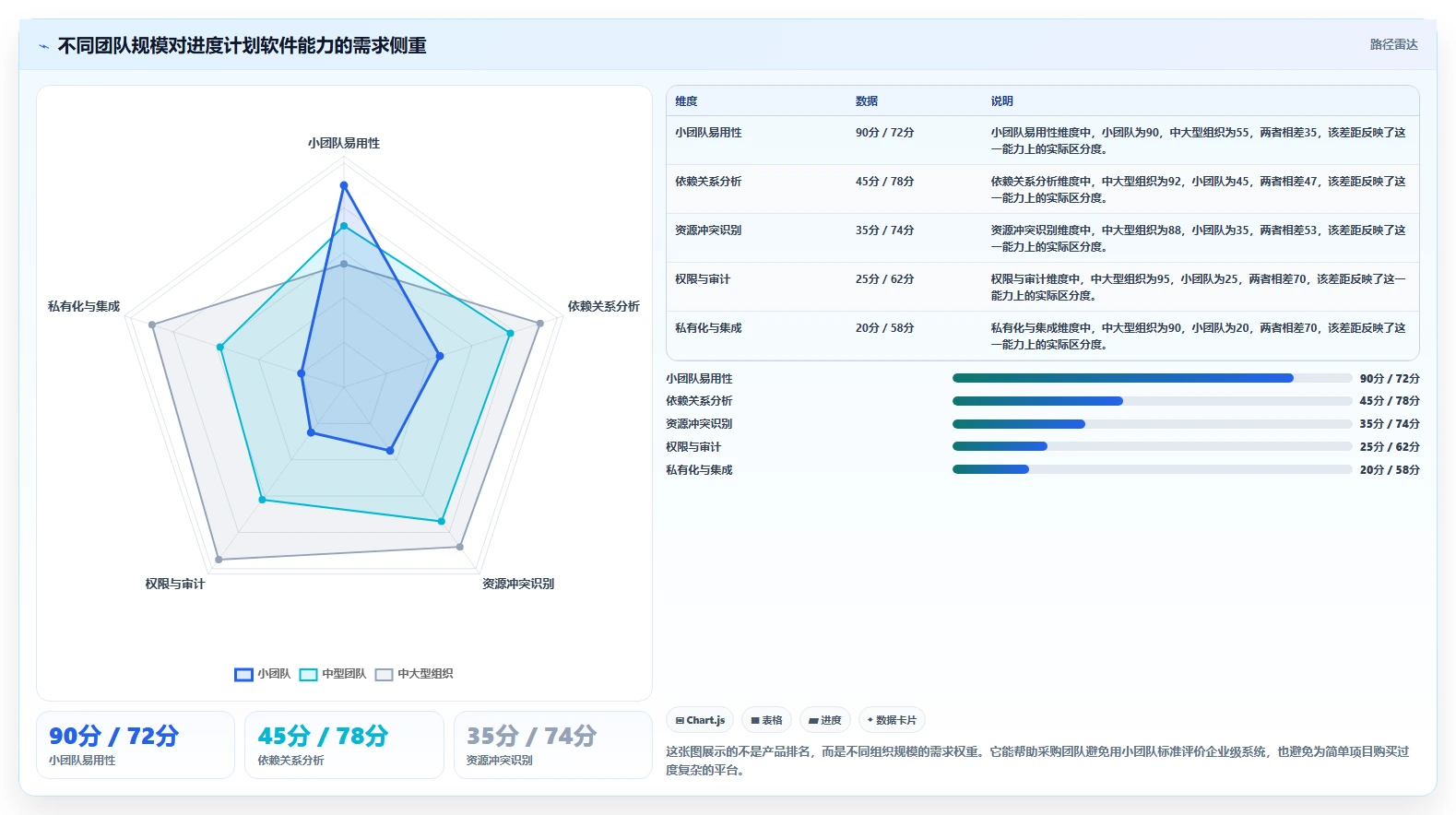Open the 45分 / 78分 summary card
The height and width of the screenshot is (815, 1456).
344,745
